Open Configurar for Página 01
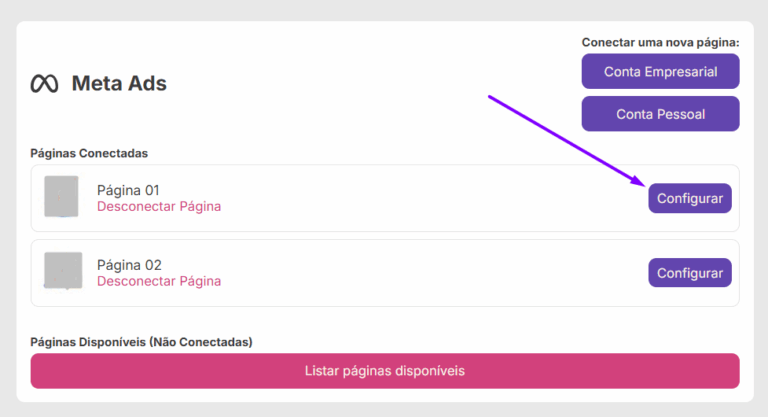This screenshot has width=768, height=417. pyautogui.click(x=690, y=198)
